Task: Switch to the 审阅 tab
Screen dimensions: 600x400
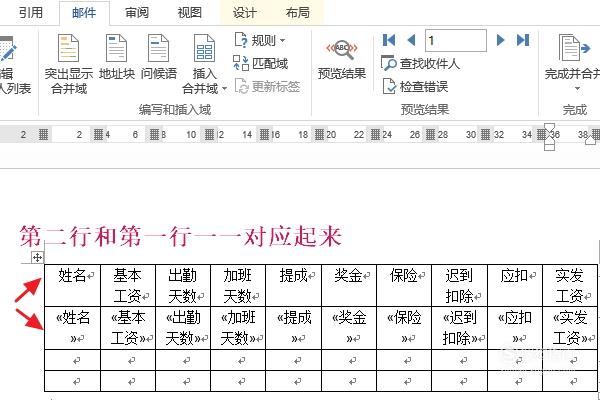Action: (137, 13)
